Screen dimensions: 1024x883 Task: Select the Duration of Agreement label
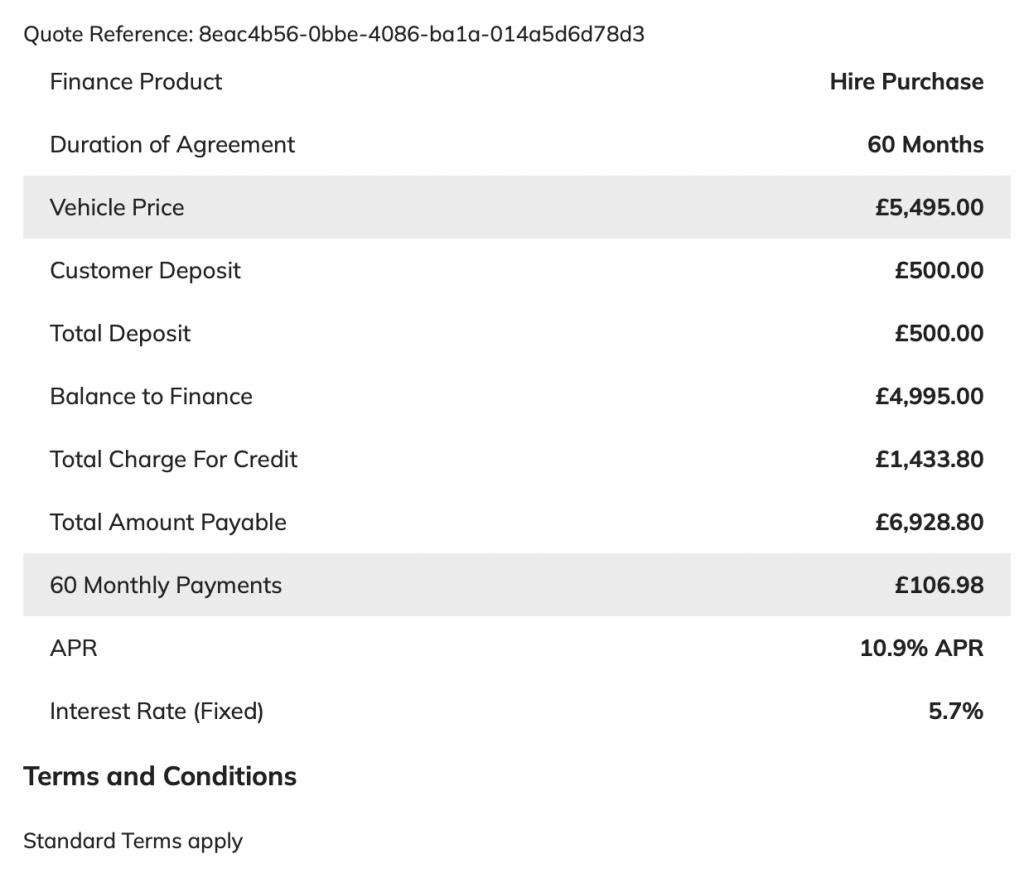(x=172, y=145)
